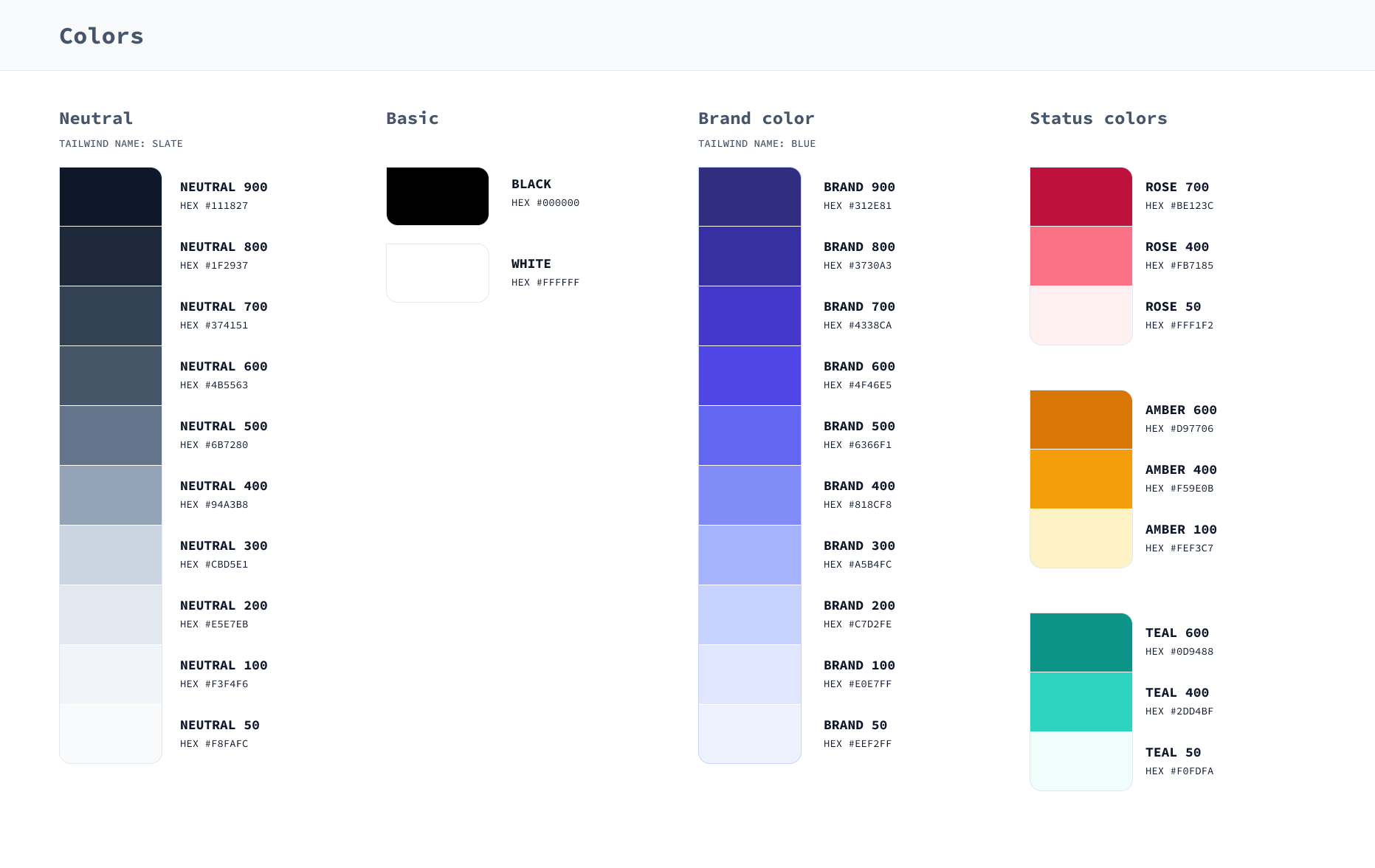Click the 'HEX #4F46E5' value

coord(858,385)
